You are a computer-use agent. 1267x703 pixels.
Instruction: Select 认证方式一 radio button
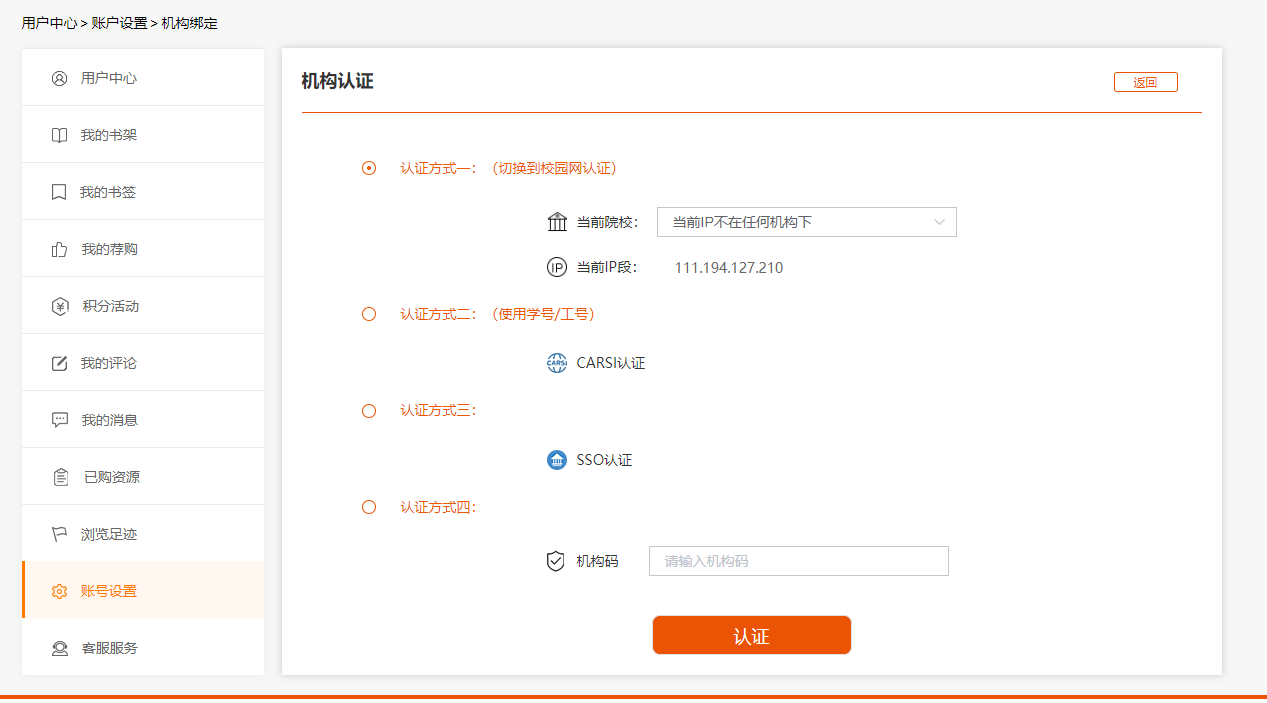[368, 168]
